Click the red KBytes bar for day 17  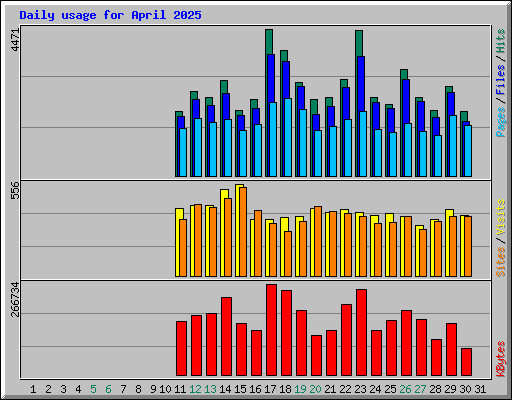271,330
